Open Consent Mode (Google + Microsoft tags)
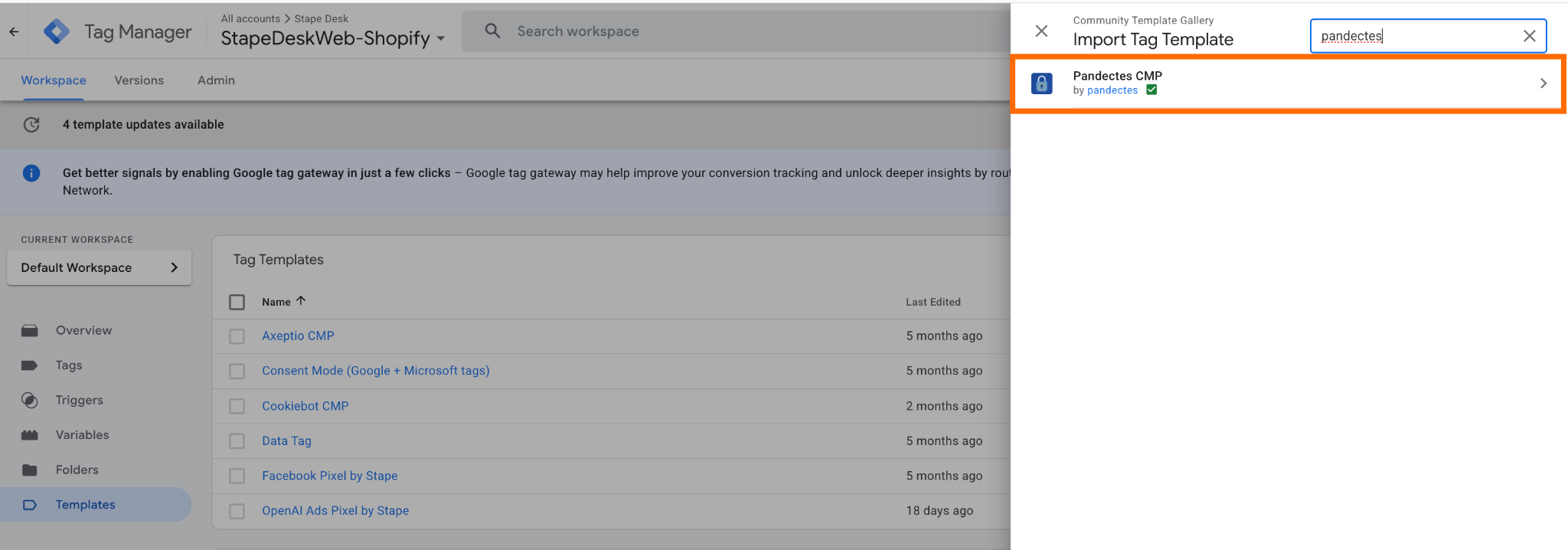Screen dimensions: 1568x550 point(376,371)
